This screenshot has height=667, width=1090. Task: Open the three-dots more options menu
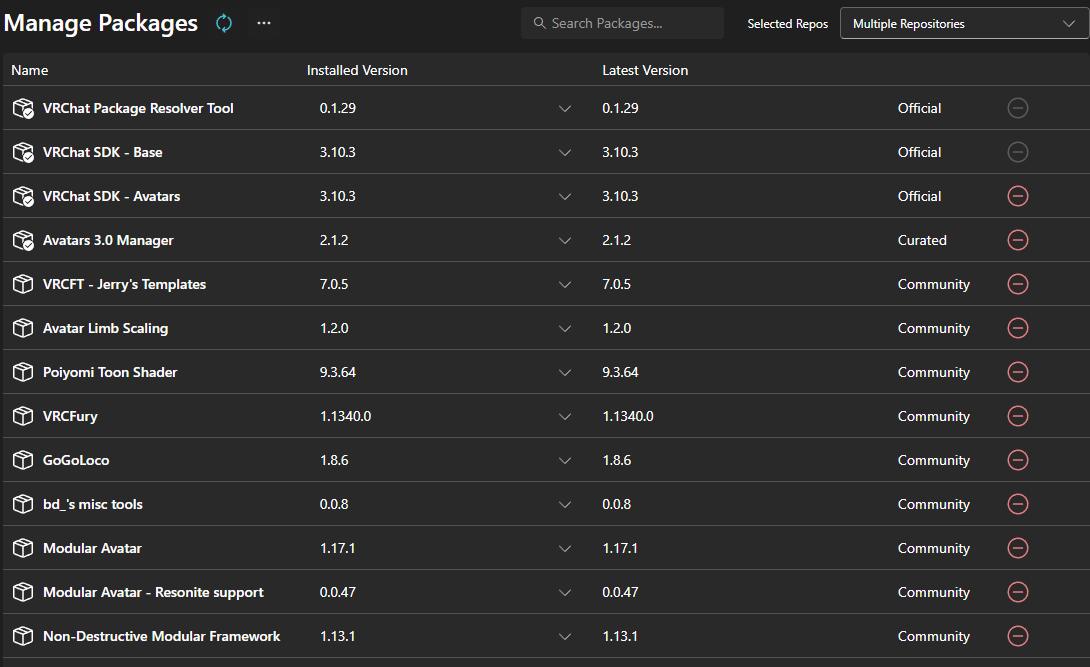(264, 23)
